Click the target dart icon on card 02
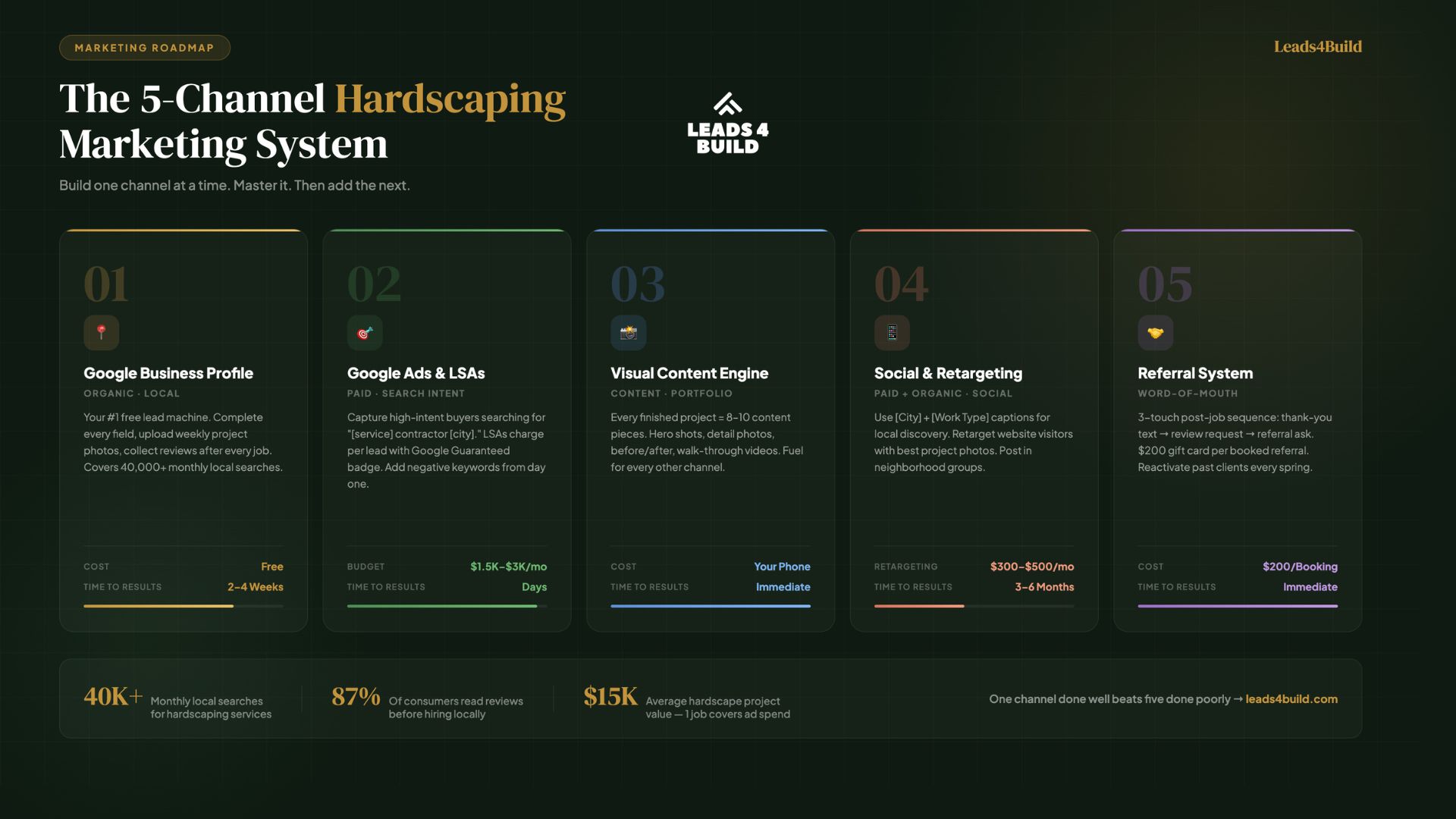 pos(365,332)
